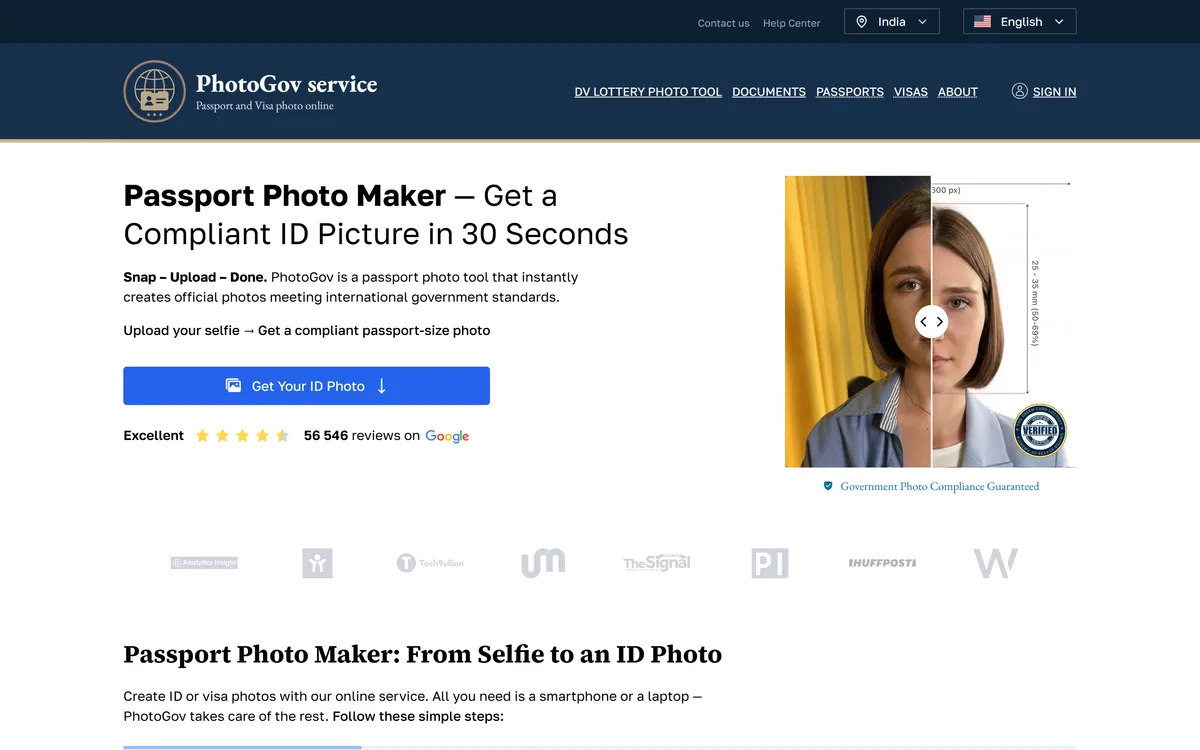Viewport: 1200px width, 750px height.
Task: Click the Upload your selfie instruction line
Action: click(x=307, y=331)
